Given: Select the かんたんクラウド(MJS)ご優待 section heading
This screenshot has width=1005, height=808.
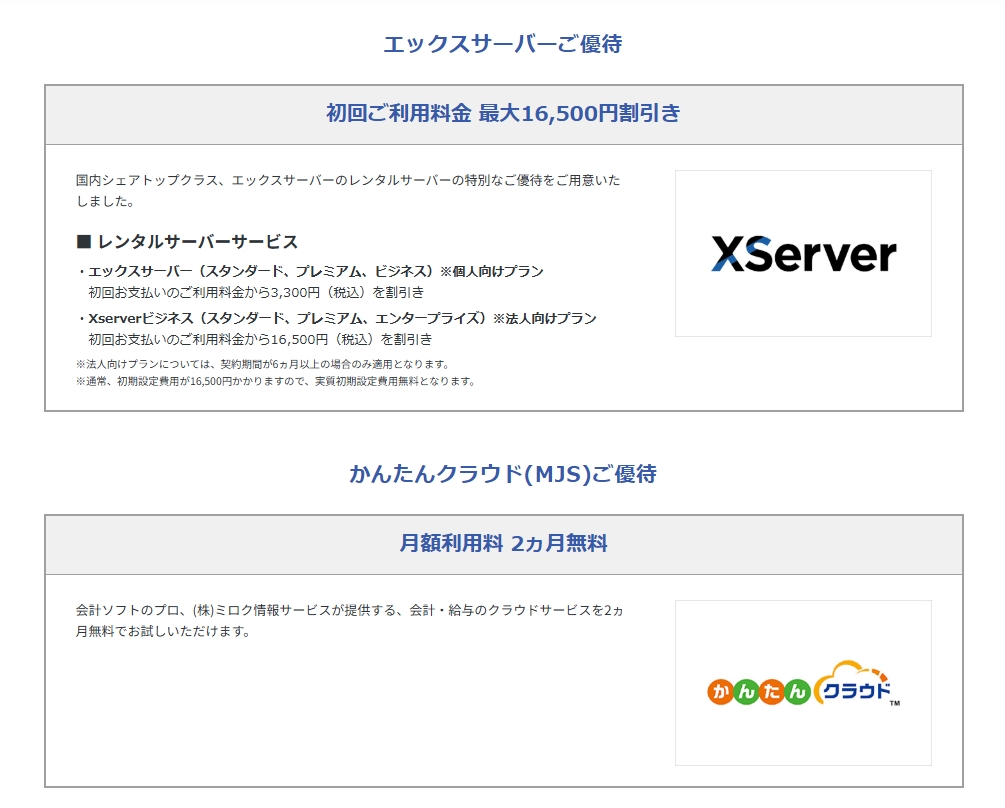Looking at the screenshot, I should coord(502,474).
